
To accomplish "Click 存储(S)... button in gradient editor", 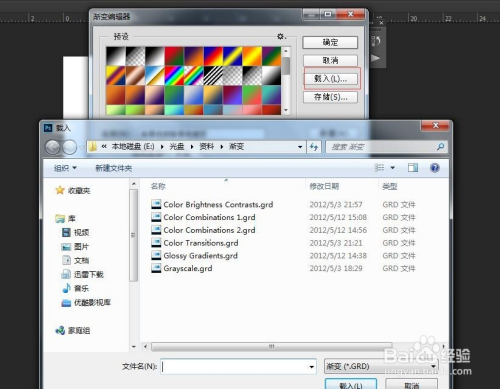I will pyautogui.click(x=331, y=97).
